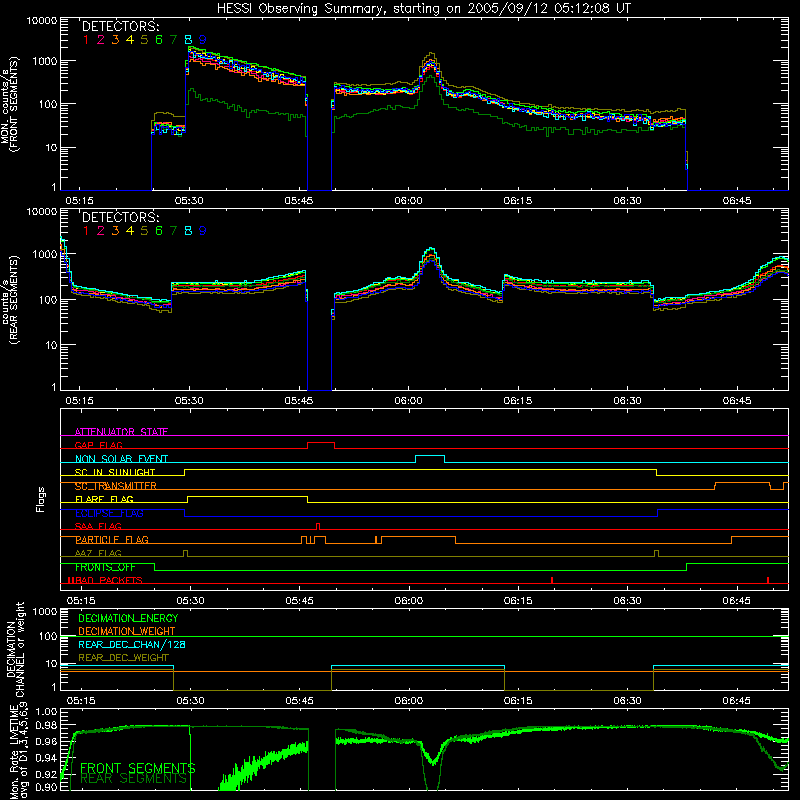Click 06:00 tick under the decimation plot
The image size is (800, 800).
409,701
